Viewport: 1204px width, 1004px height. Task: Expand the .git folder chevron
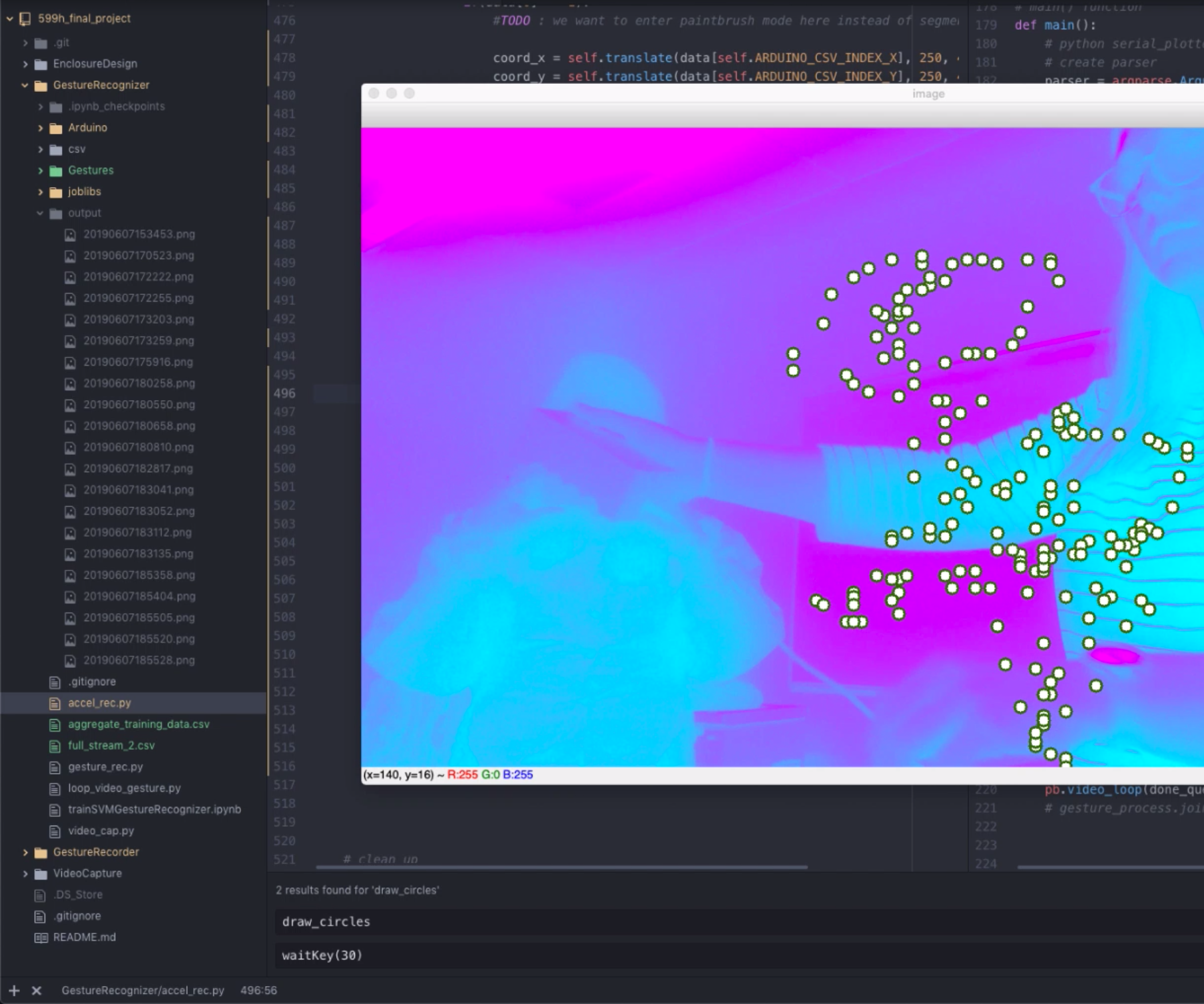[25, 43]
